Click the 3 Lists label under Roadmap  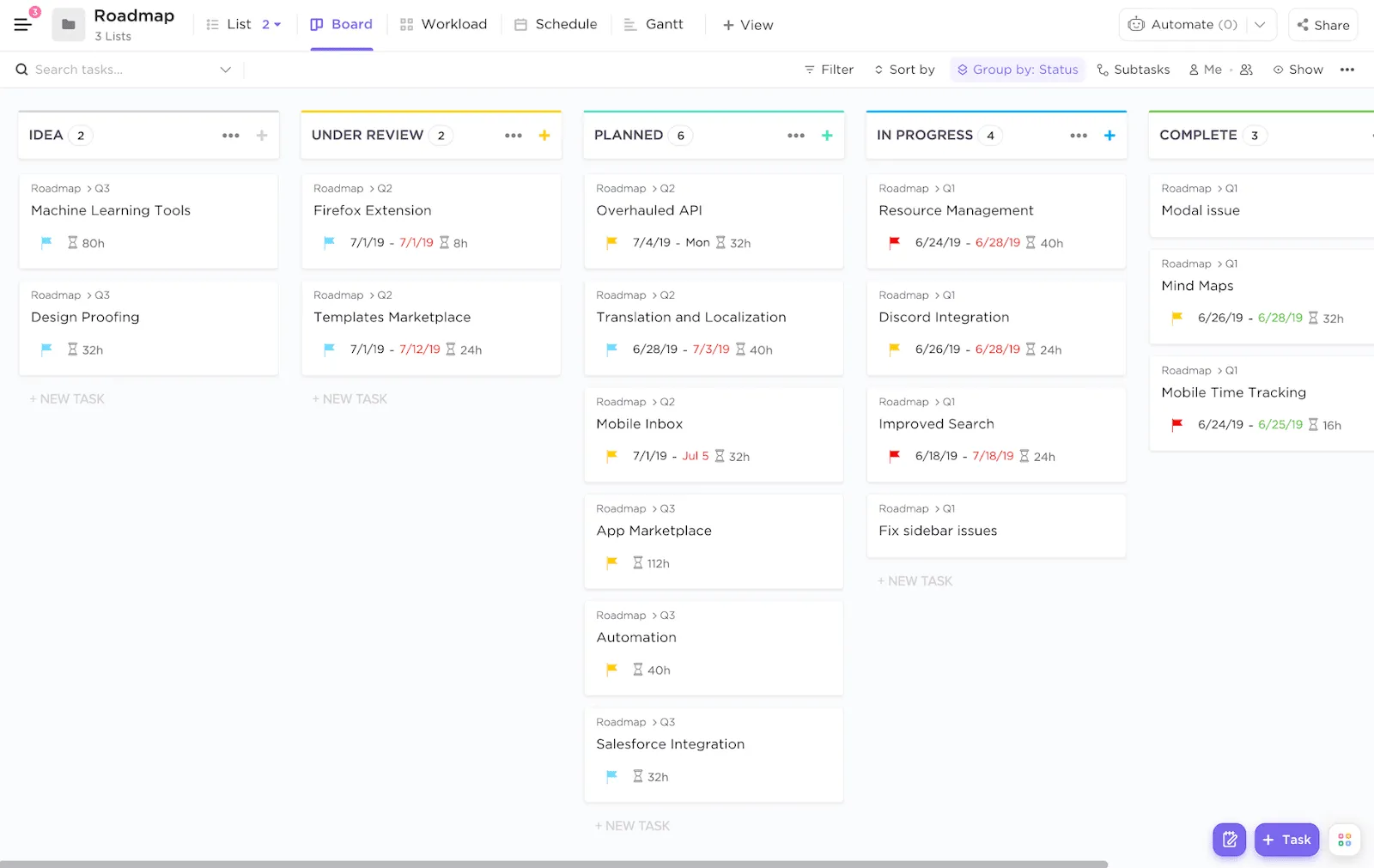tap(112, 37)
